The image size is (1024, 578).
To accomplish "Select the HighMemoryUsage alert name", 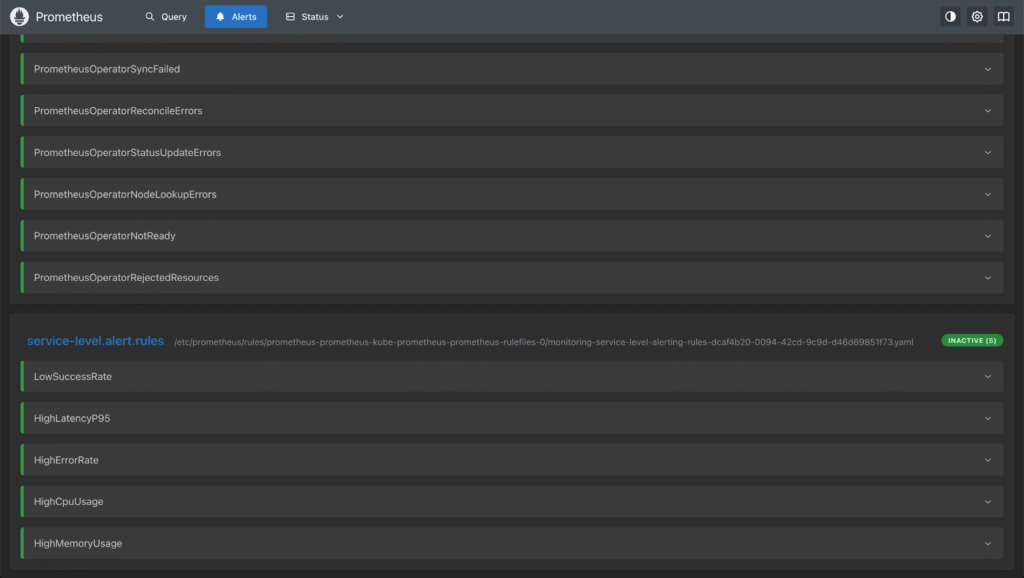I will (78, 544).
